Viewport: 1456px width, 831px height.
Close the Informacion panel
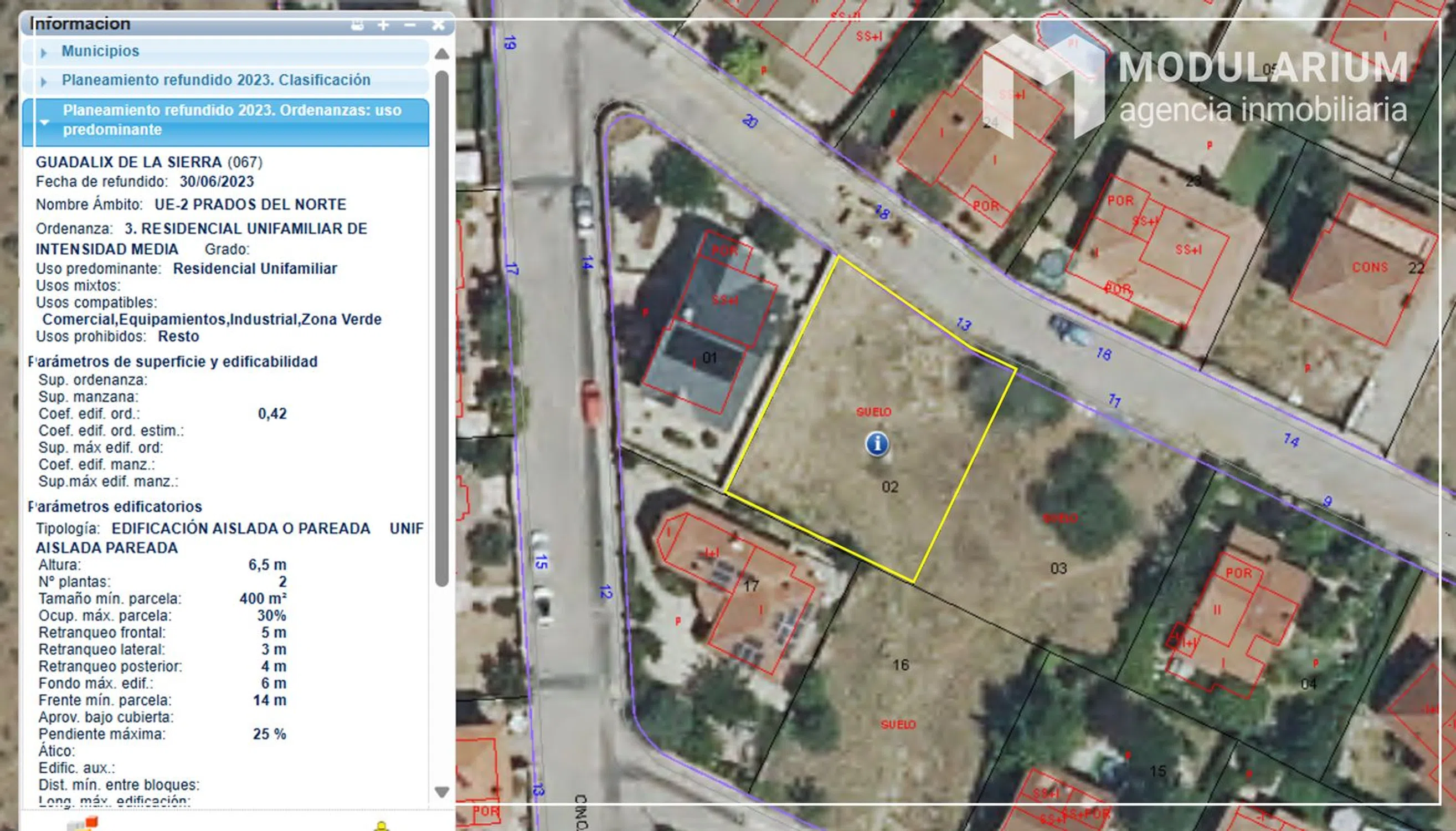438,25
